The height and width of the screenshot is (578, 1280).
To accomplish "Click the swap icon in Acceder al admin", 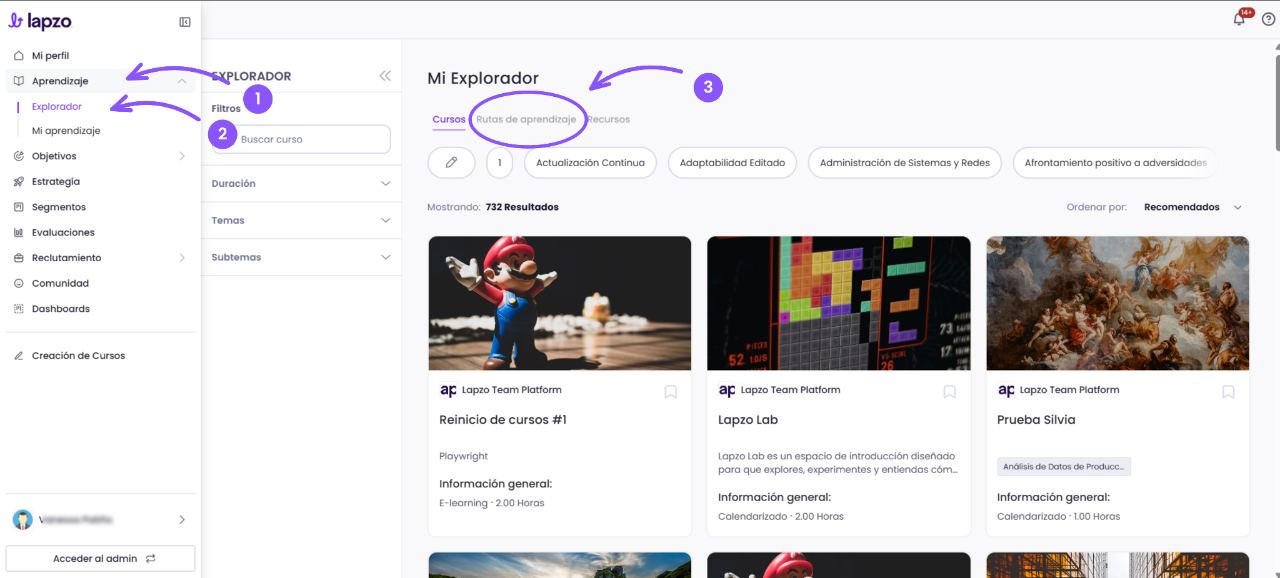I will click(150, 559).
